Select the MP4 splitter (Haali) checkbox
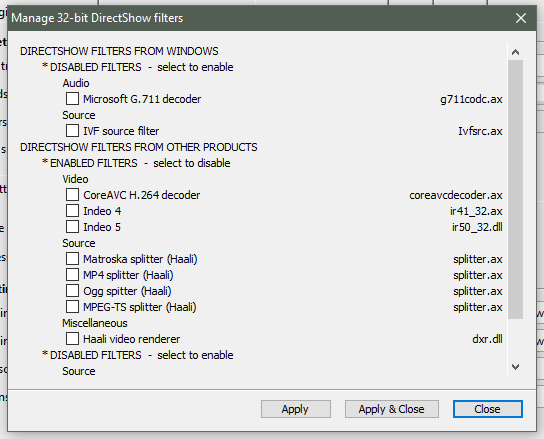Image resolution: width=544 pixels, height=439 pixels. click(x=72, y=274)
